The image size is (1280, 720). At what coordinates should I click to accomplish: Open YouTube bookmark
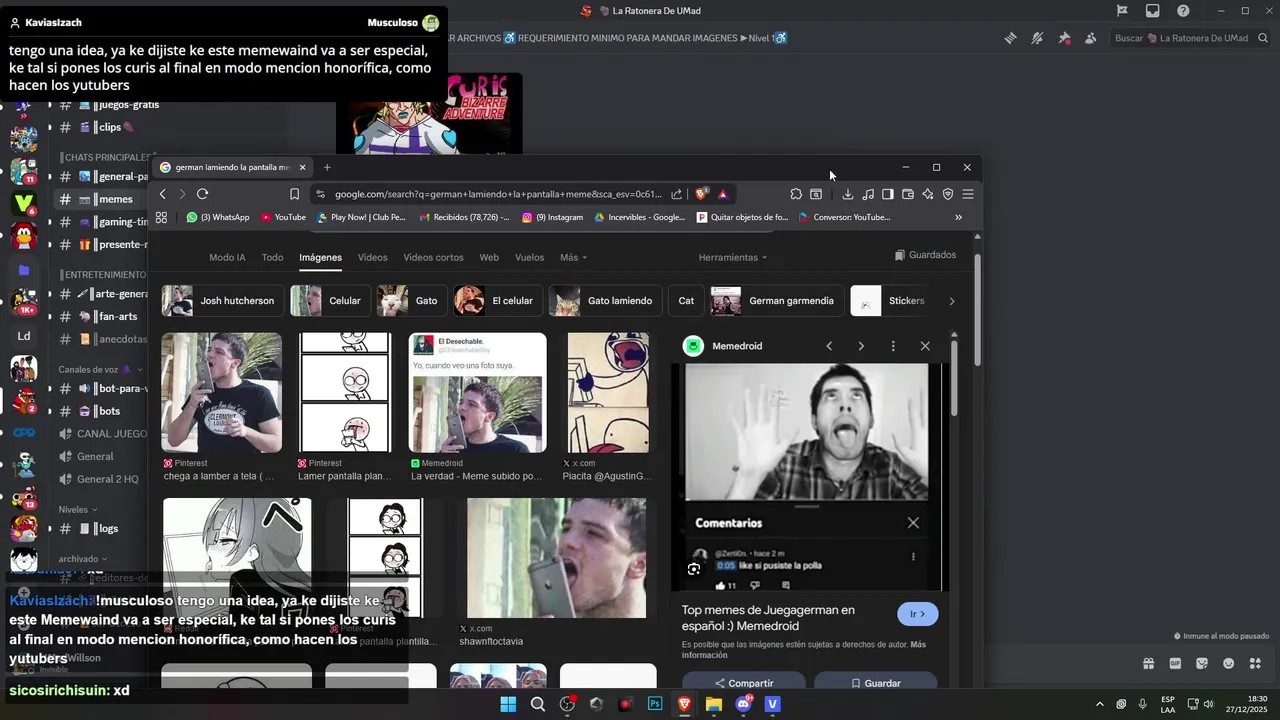[x=283, y=217]
